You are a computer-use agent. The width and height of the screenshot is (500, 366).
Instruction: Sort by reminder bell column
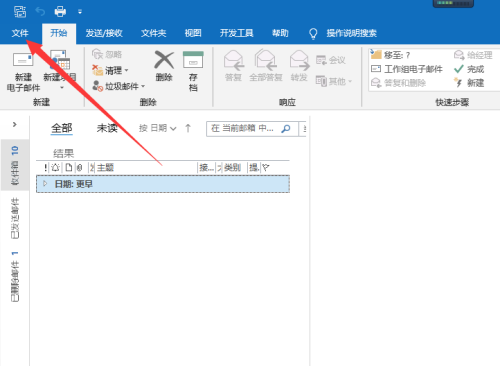pyautogui.click(x=56, y=167)
